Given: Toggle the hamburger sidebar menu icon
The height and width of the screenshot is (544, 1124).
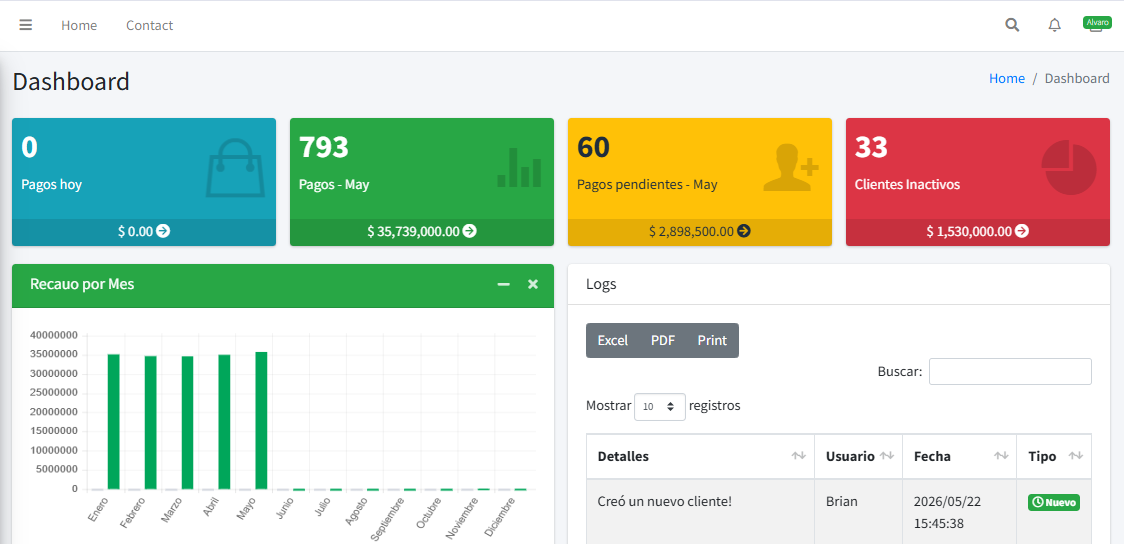Looking at the screenshot, I should click(x=26, y=25).
